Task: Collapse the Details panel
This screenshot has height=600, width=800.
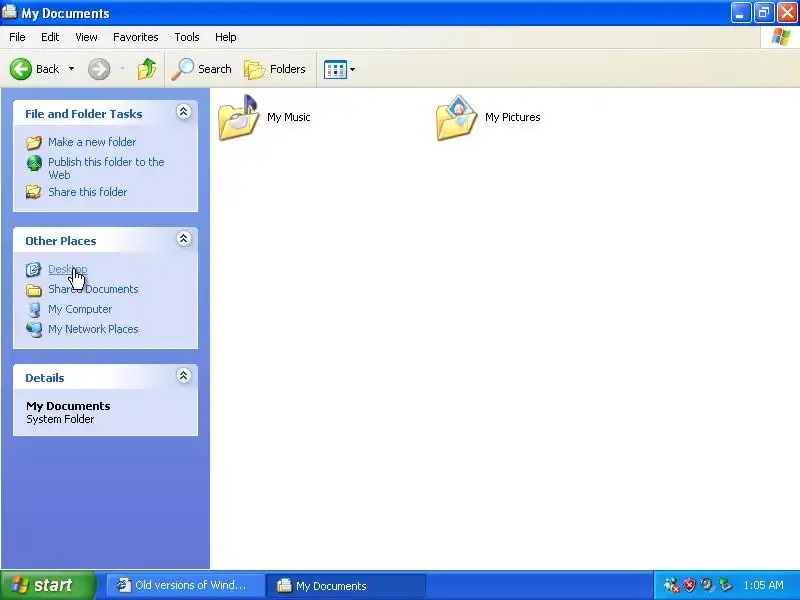Action: point(184,376)
